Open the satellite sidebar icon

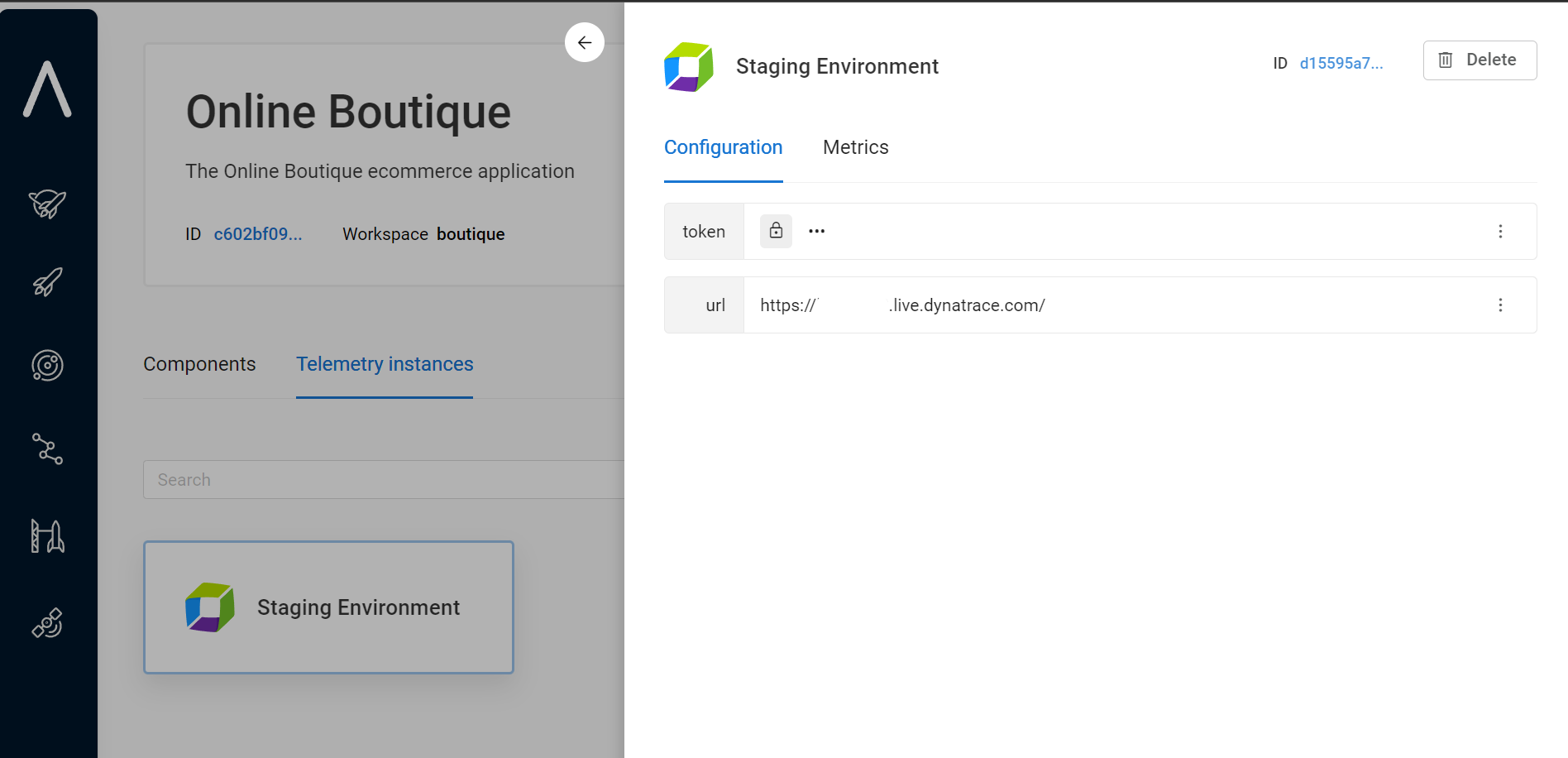point(47,623)
